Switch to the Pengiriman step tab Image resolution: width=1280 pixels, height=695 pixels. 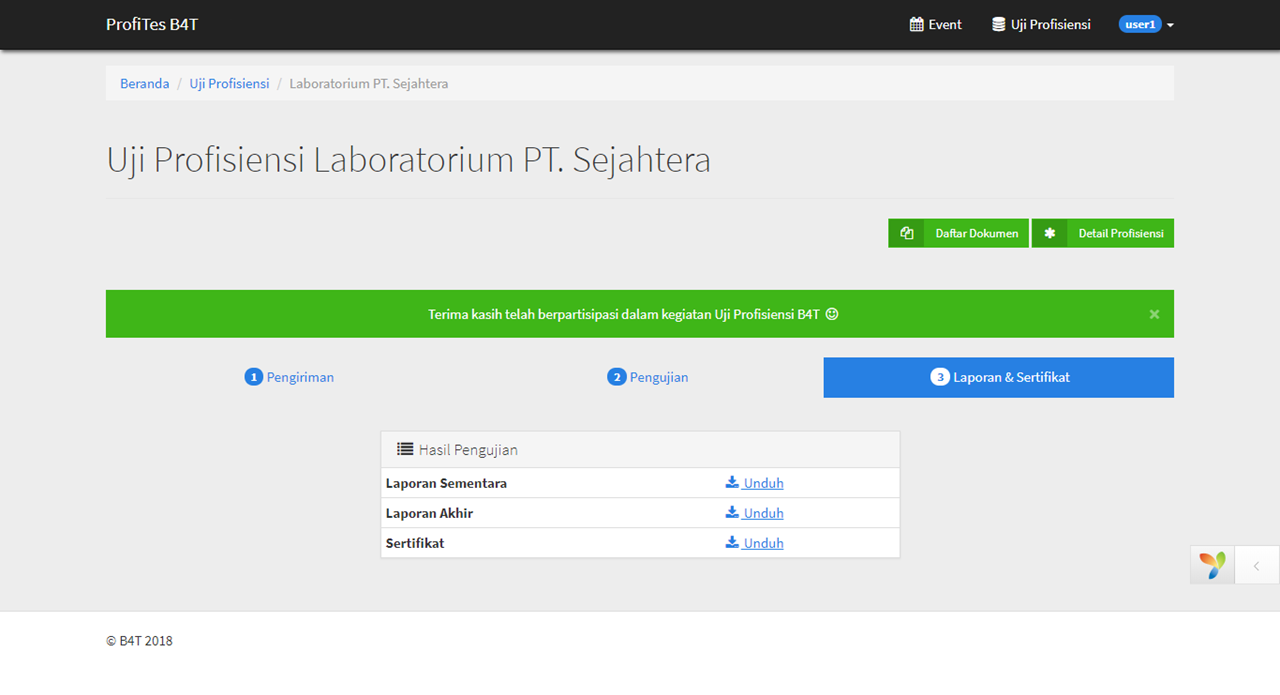pyautogui.click(x=289, y=378)
